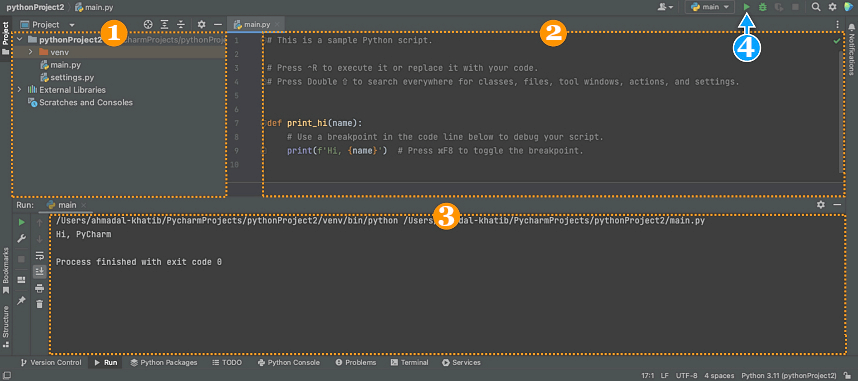
Task: Open Version Control tool window
Action: click(51, 362)
